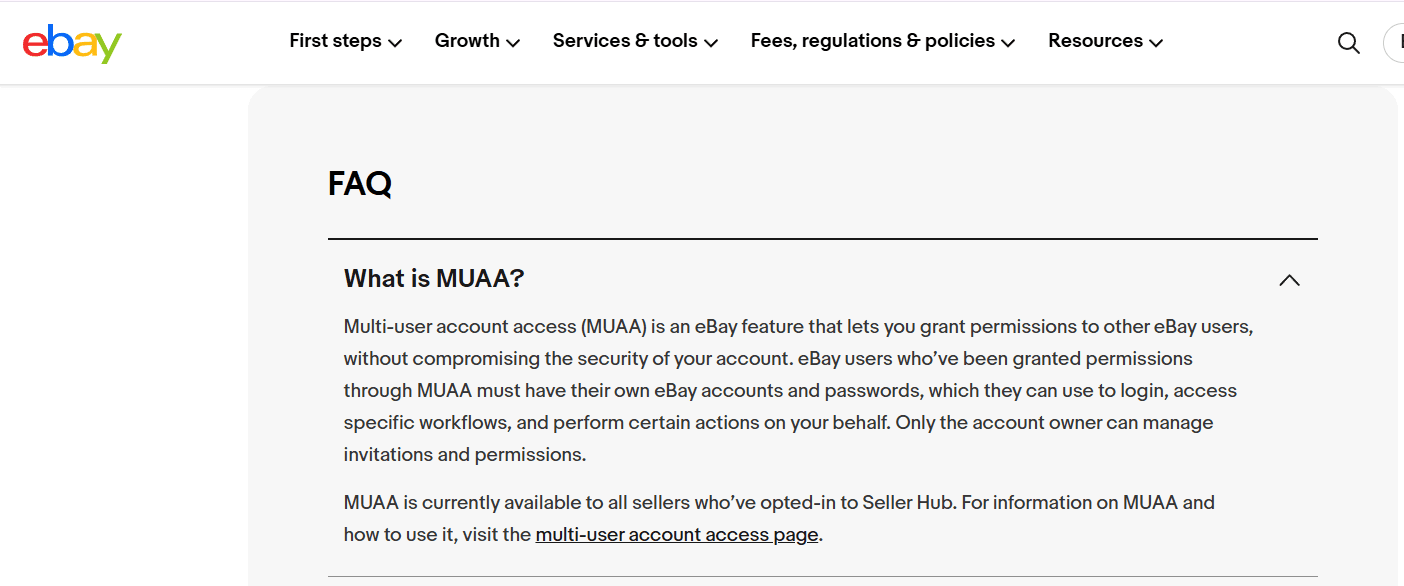Click the chevron beside Resources
The width and height of the screenshot is (1404, 586).
1156,43
